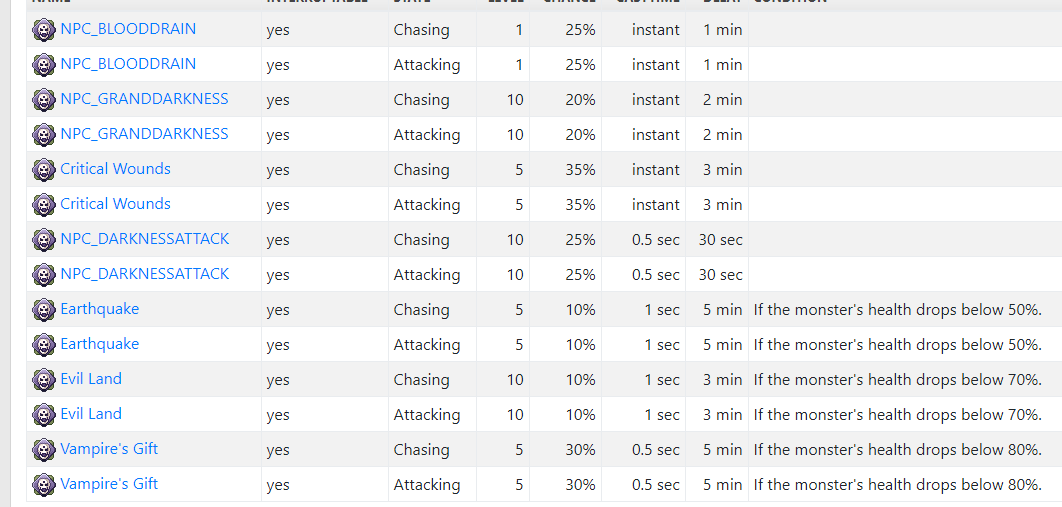Open Evil Land link in Chasing row
The image size is (1062, 507).
[91, 378]
